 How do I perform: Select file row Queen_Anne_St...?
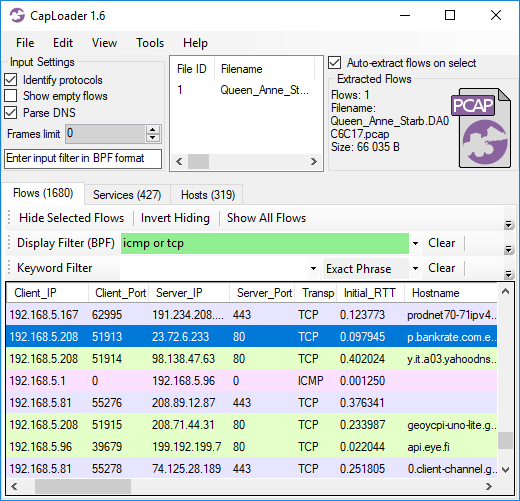[x=246, y=90]
